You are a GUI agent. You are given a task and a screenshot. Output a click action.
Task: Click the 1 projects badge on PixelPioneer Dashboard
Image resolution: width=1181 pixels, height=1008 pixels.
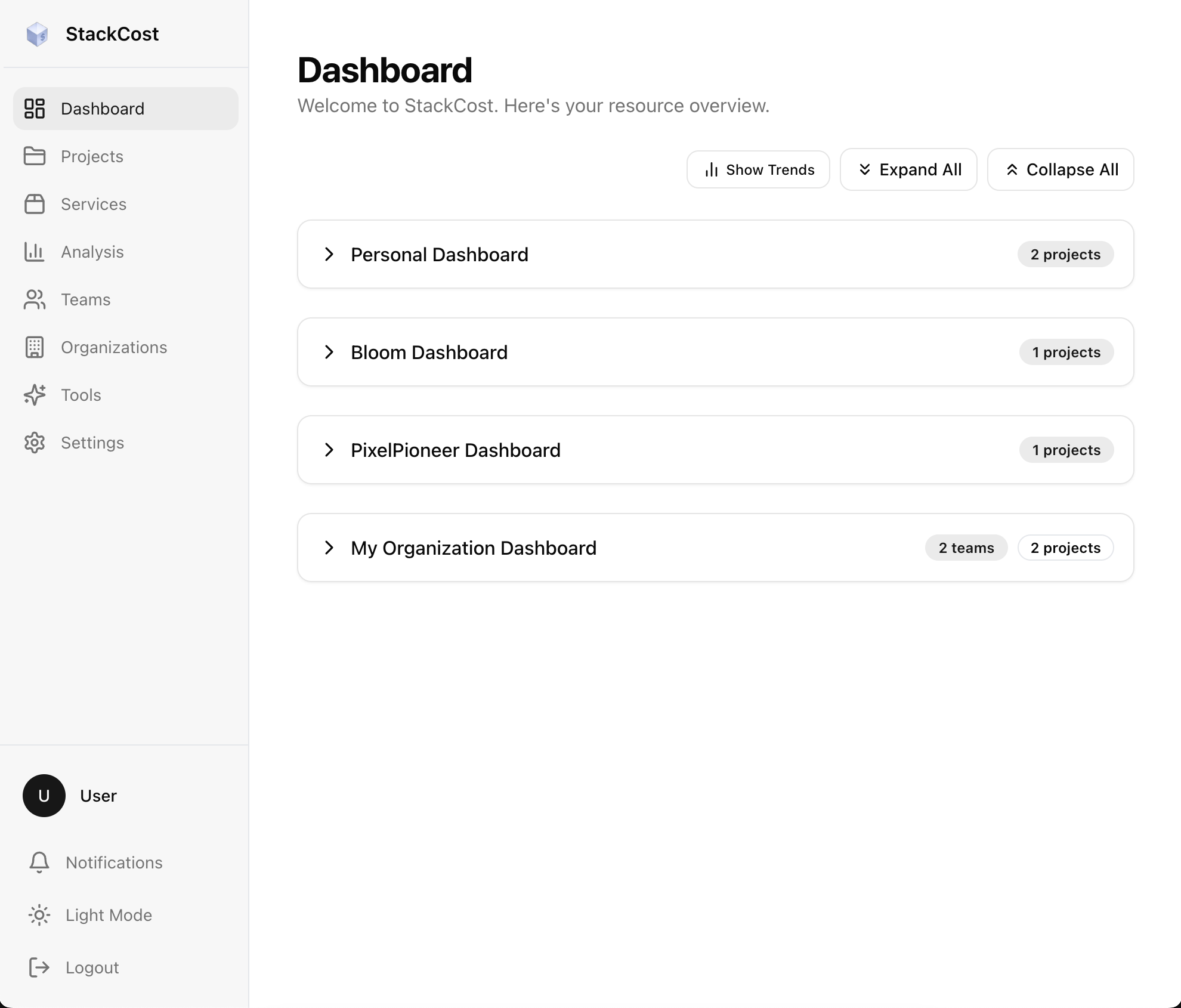1066,450
